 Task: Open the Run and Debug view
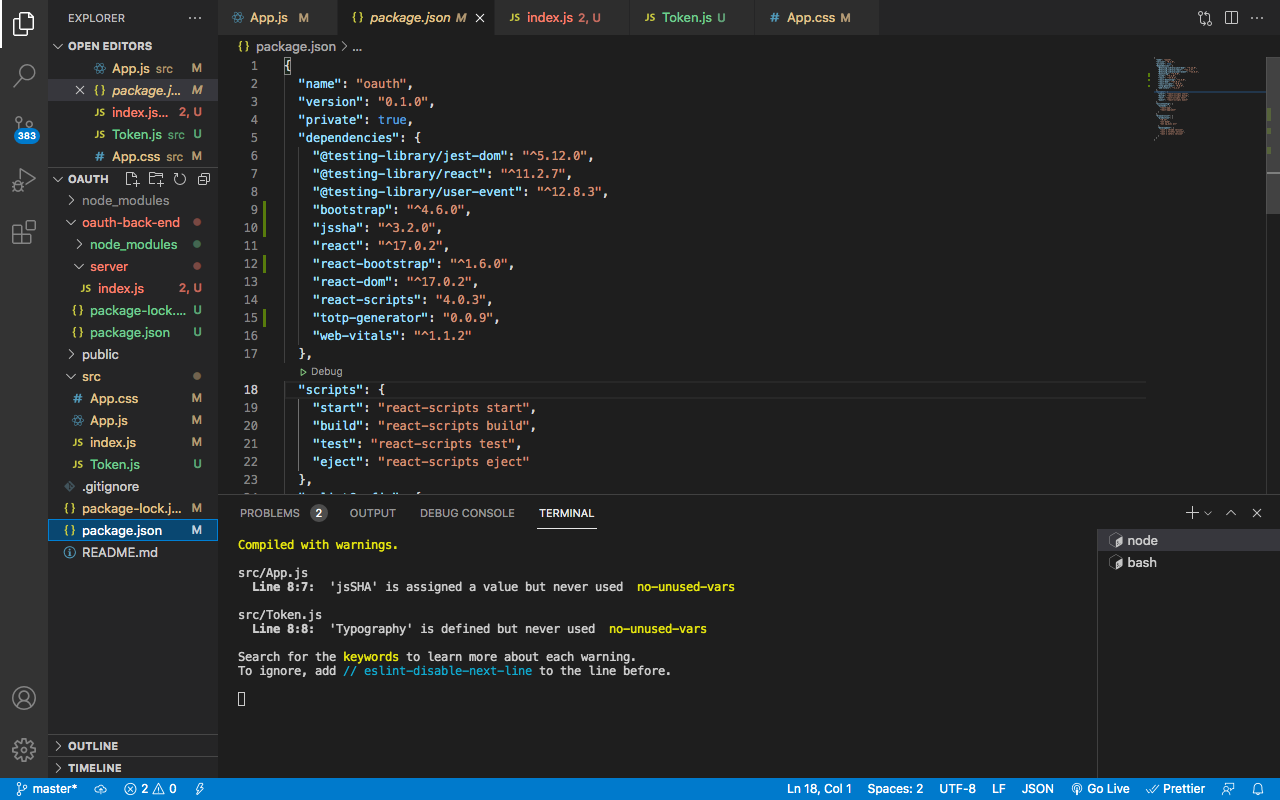coord(24,181)
